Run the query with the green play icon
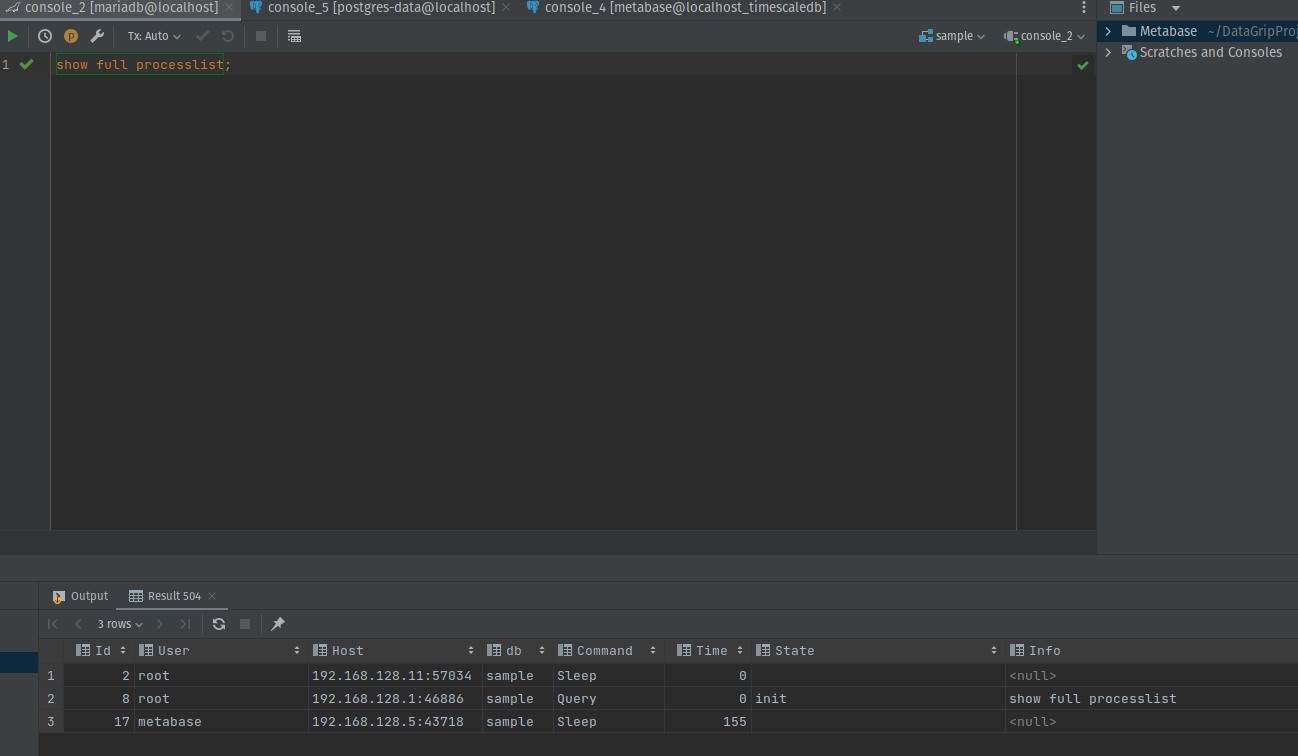This screenshot has width=1298, height=756. (x=13, y=35)
